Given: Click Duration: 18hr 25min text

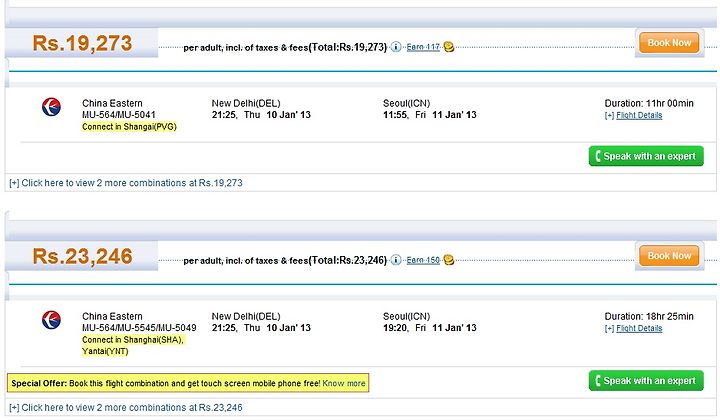Looking at the screenshot, I should pos(649,316).
